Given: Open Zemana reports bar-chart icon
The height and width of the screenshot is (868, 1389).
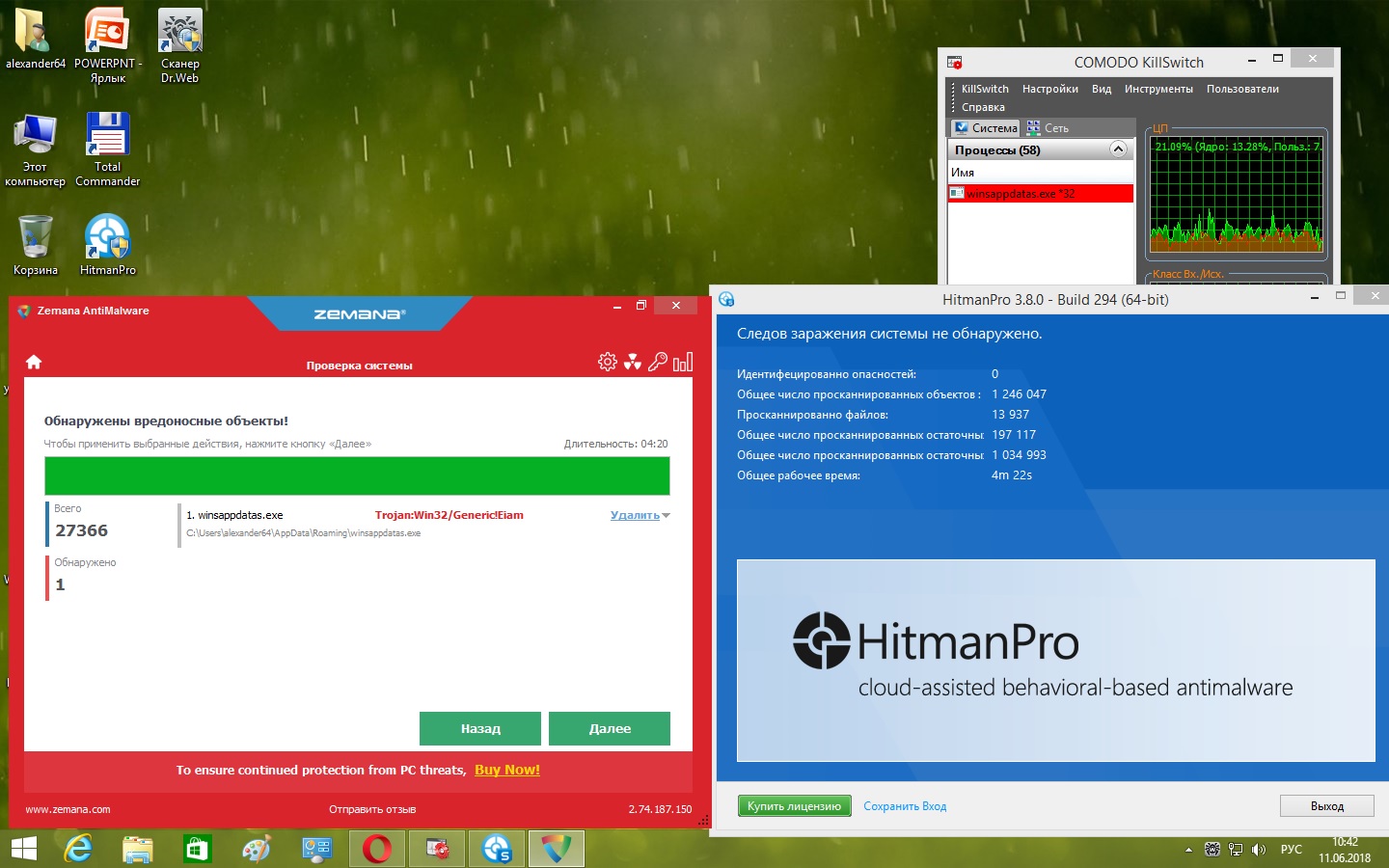Looking at the screenshot, I should 683,362.
